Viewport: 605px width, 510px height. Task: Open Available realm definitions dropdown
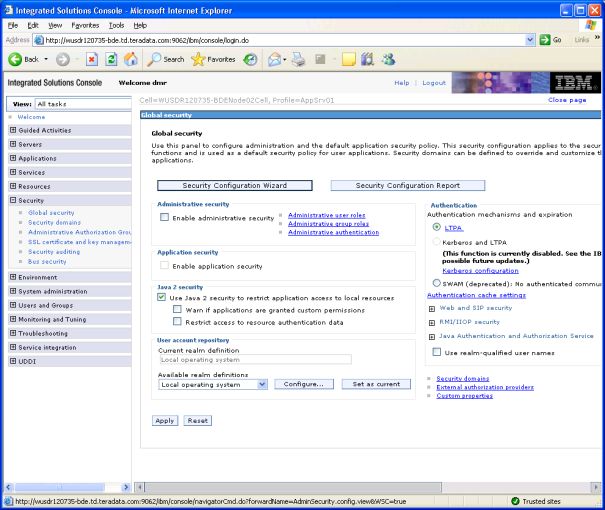pyautogui.click(x=262, y=384)
